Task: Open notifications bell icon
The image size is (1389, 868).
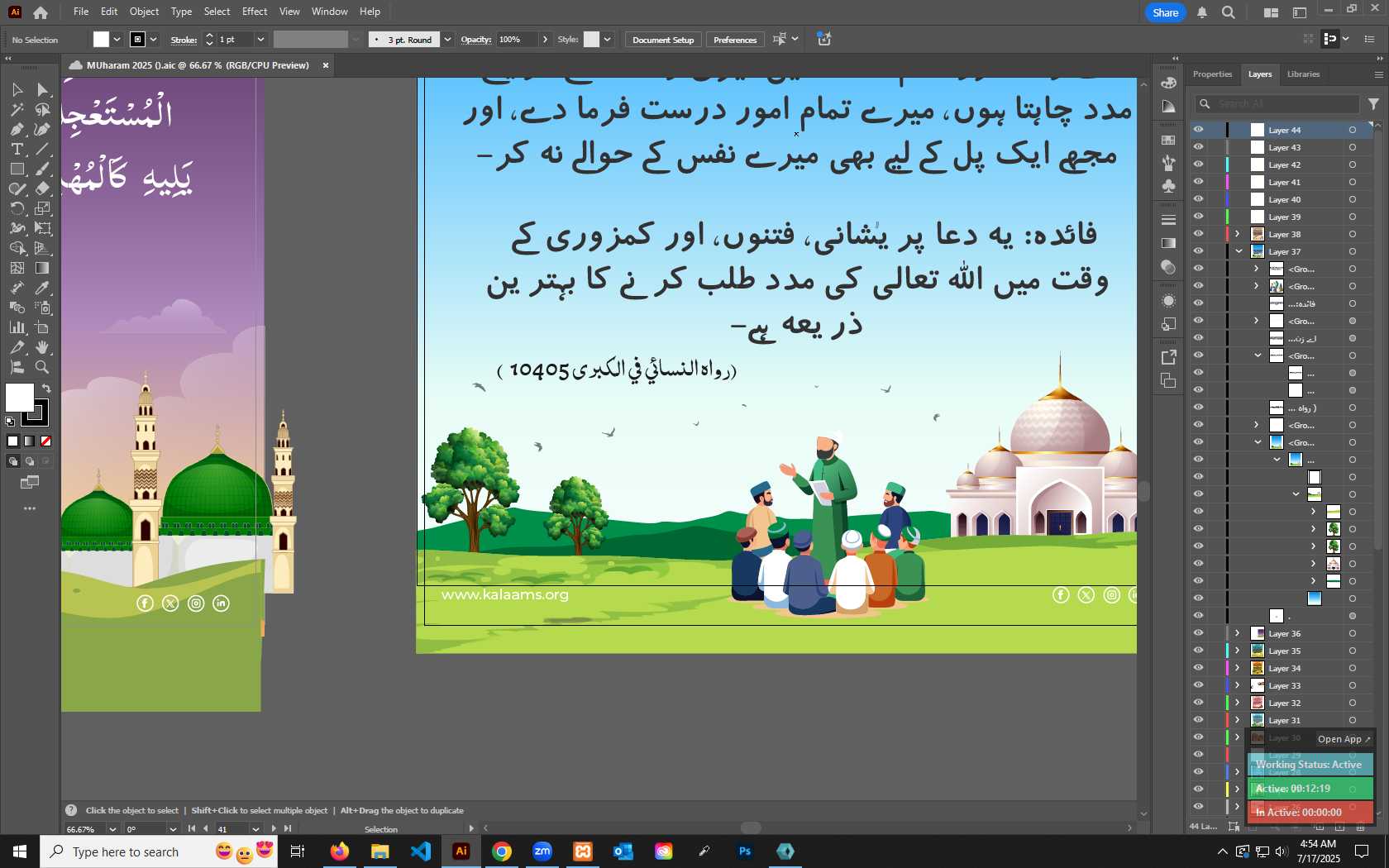Action: 1202,12
